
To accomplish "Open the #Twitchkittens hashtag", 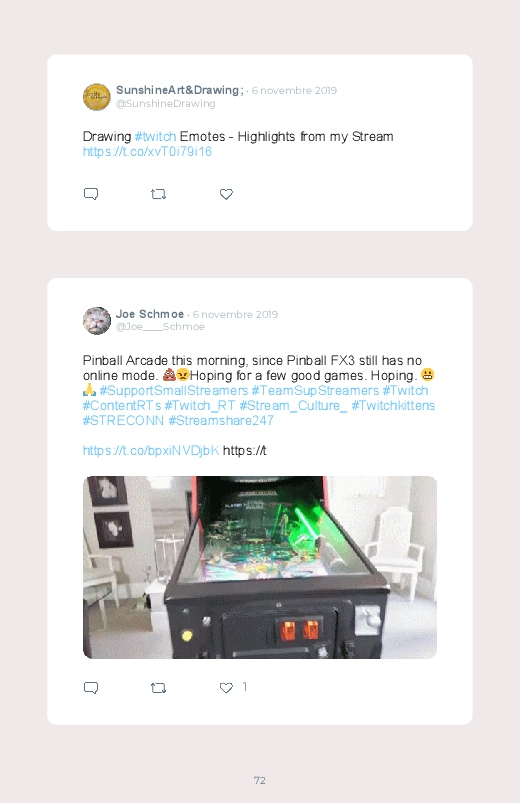I will tap(393, 406).
